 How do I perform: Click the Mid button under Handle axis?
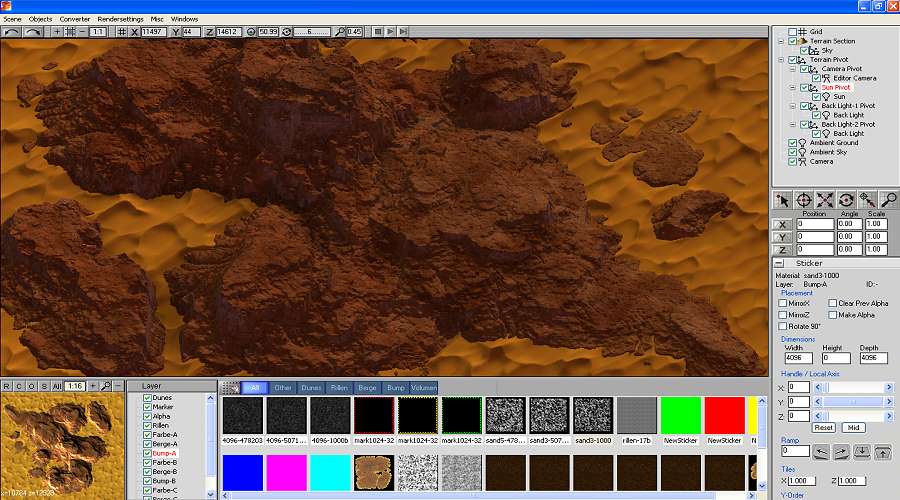pos(853,427)
